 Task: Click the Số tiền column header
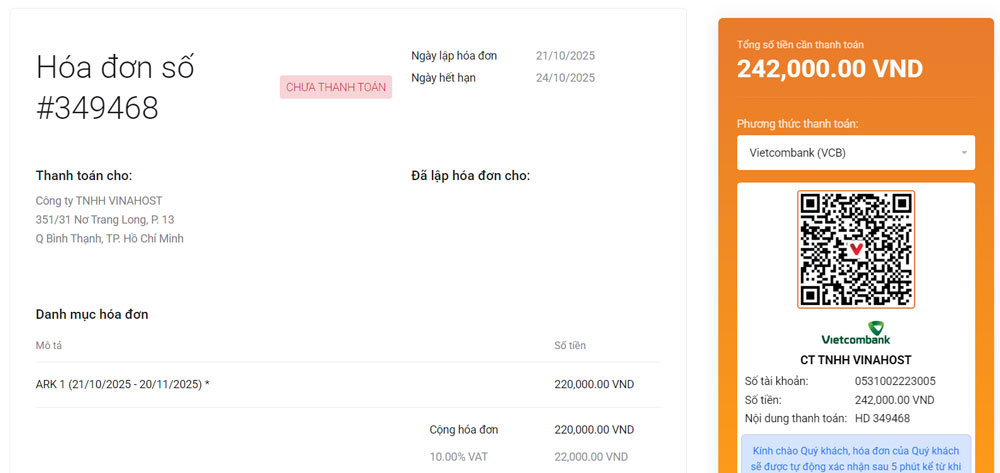(570, 346)
